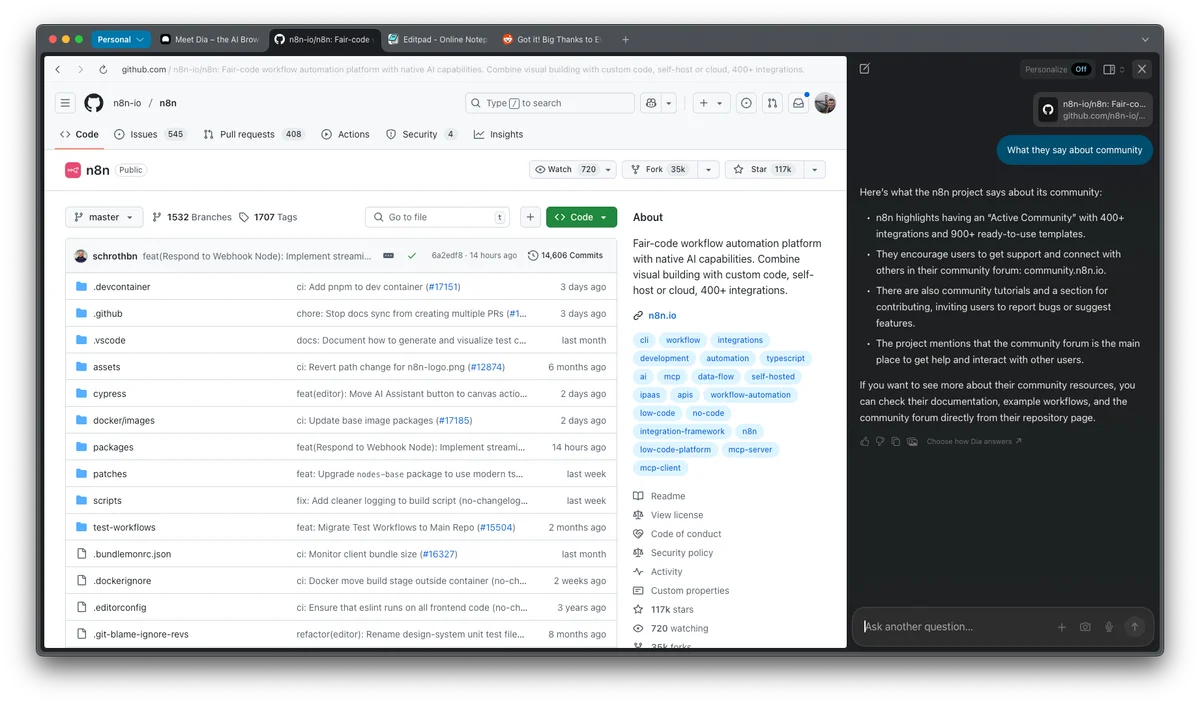This screenshot has width=1200, height=704.
Task: Open a new browser tab
Action: point(626,40)
